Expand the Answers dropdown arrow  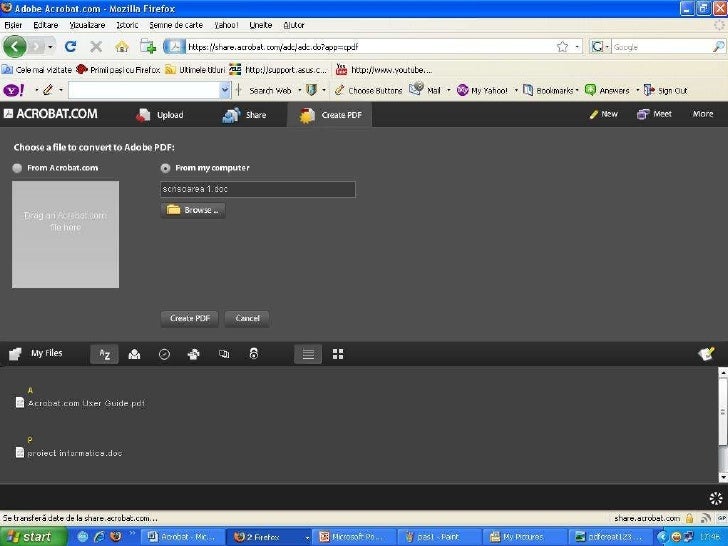pos(637,90)
